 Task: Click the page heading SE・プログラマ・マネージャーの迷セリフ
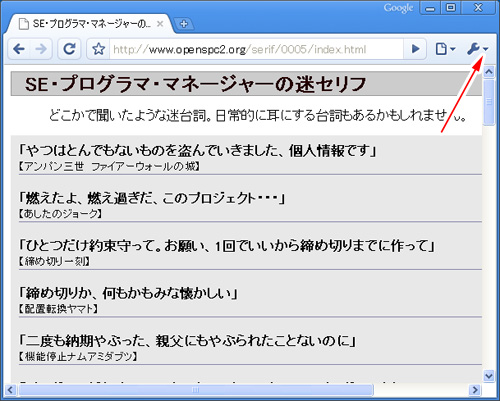point(196,84)
